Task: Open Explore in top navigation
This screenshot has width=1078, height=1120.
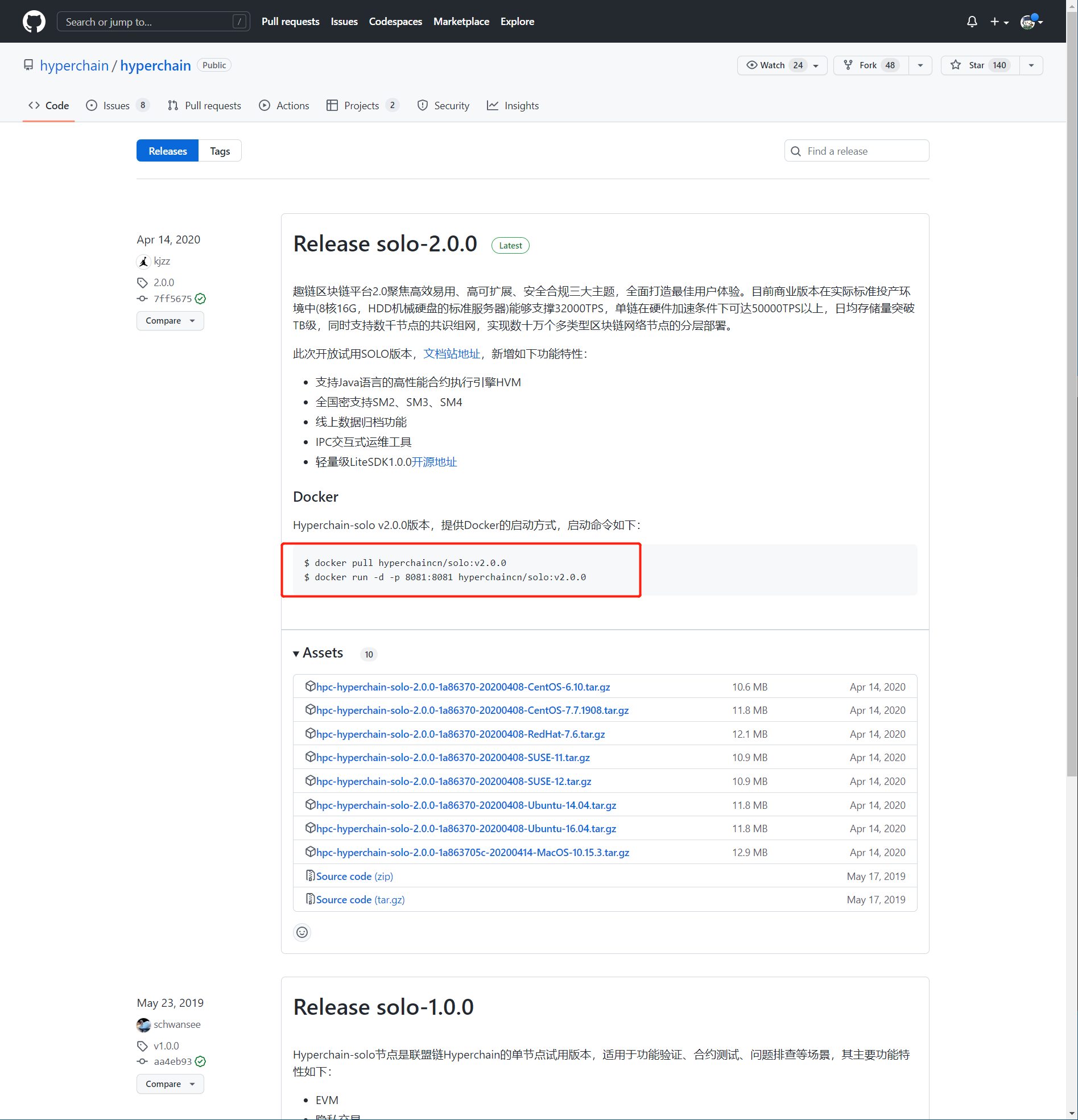Action: pyautogui.click(x=517, y=22)
